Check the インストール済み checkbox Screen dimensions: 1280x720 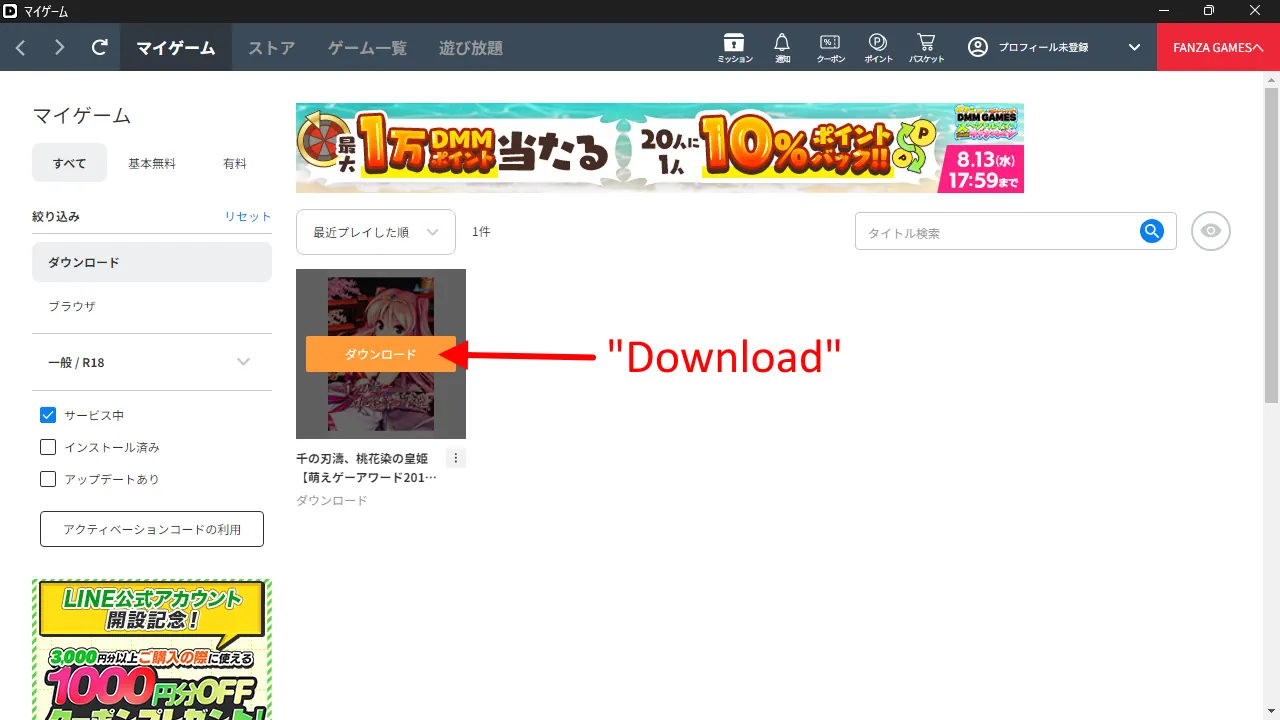point(48,447)
